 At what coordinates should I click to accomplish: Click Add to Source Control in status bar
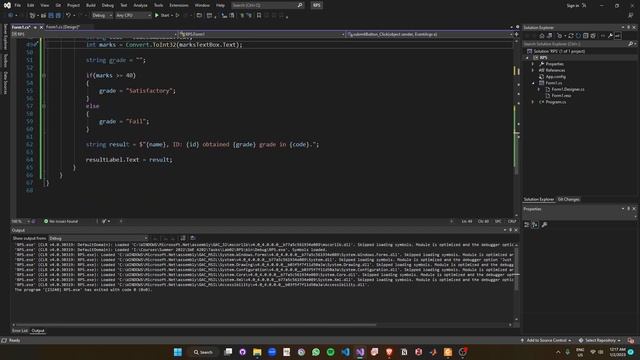pyautogui.click(x=546, y=340)
